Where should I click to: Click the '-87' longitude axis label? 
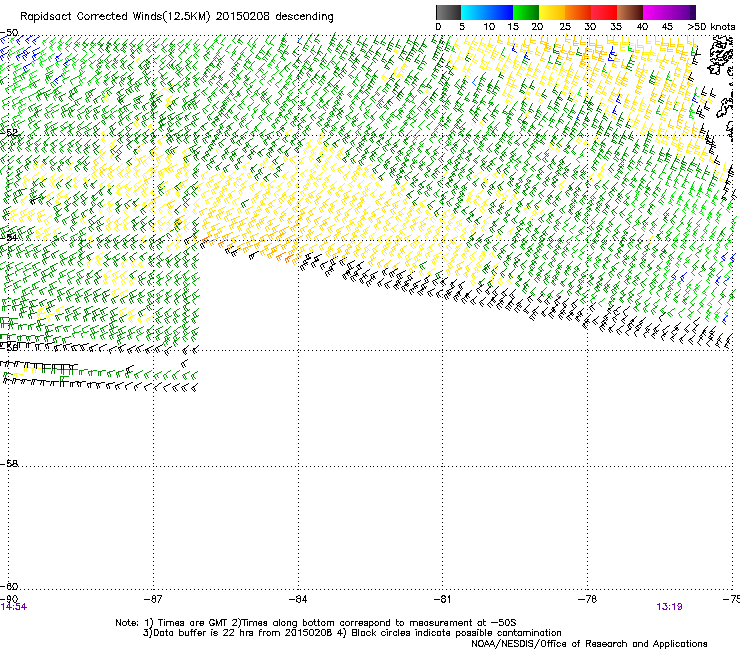pyautogui.click(x=153, y=599)
